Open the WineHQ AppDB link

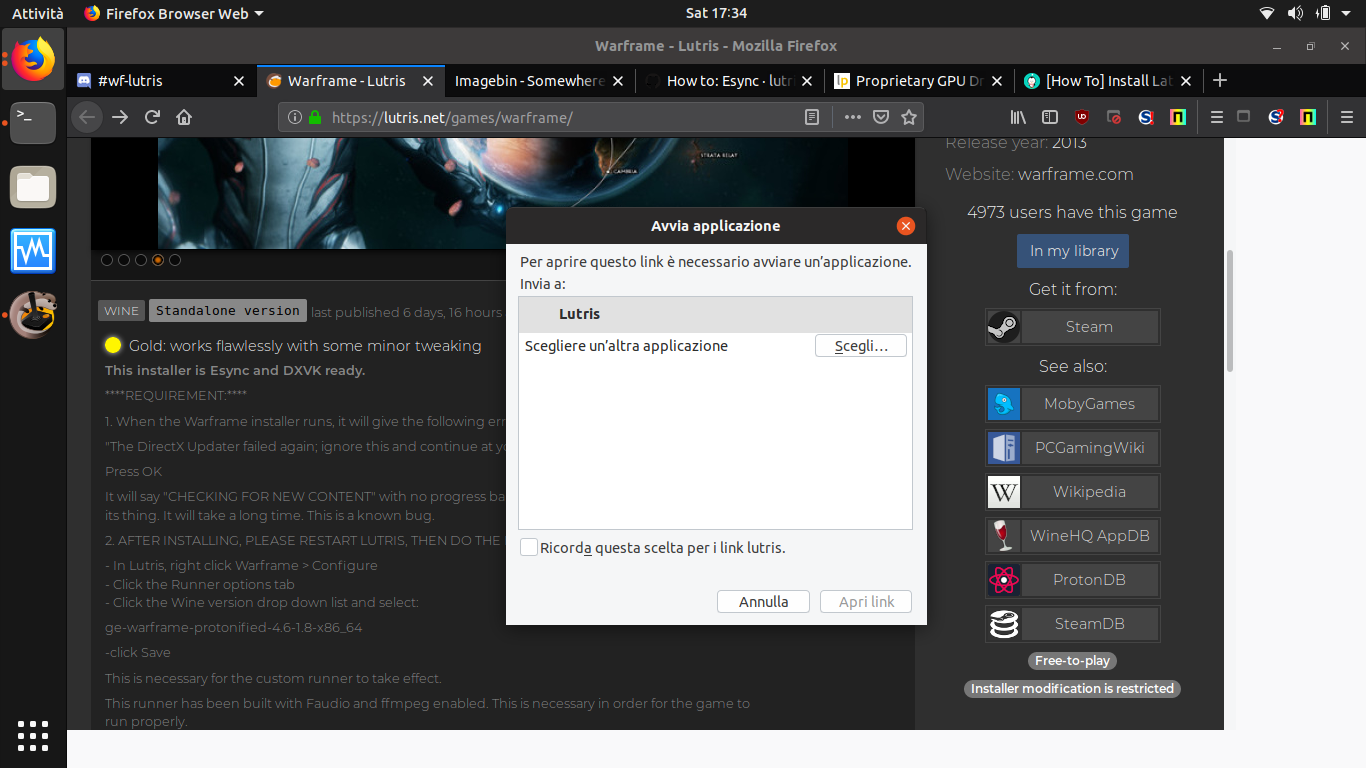(1073, 536)
